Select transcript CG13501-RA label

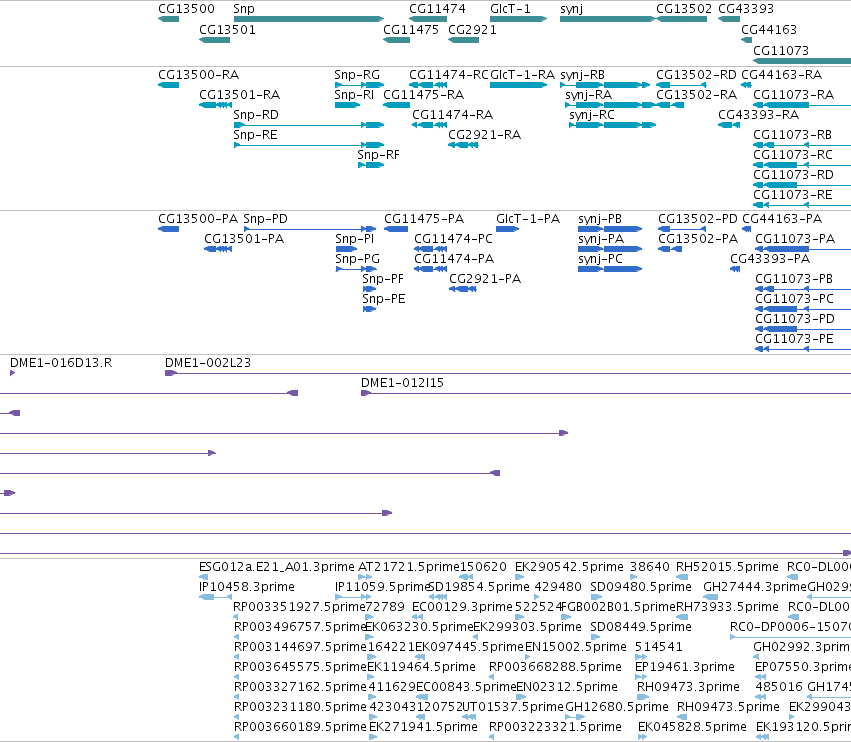click(239, 94)
